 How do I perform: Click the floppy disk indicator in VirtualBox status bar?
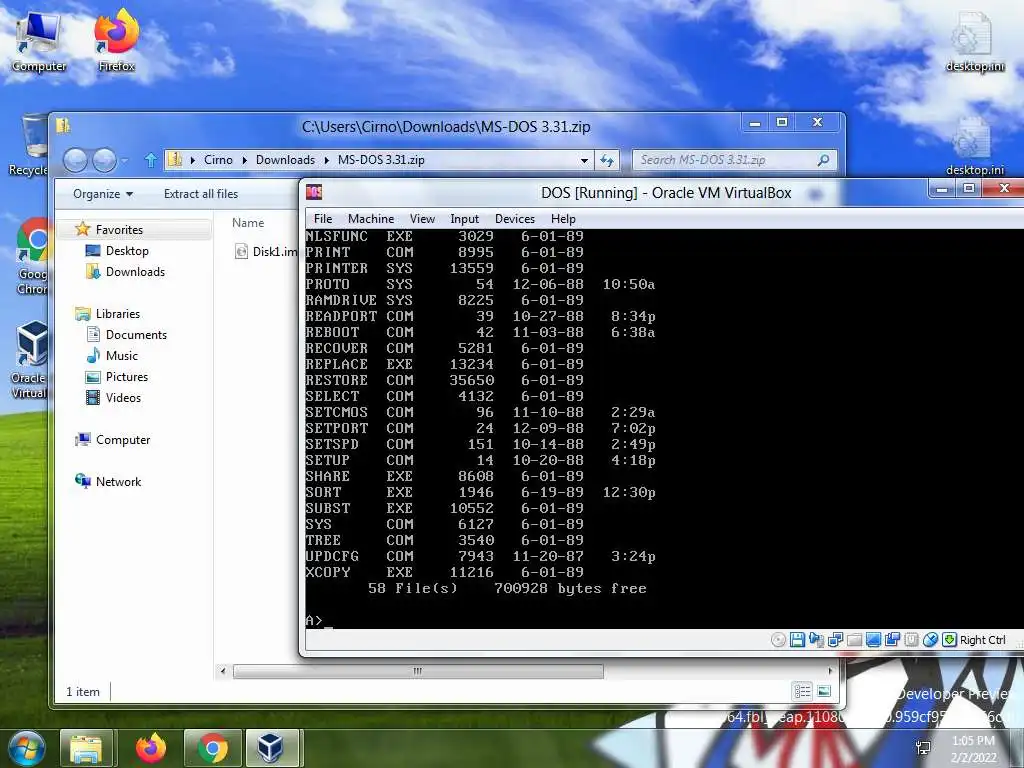[797, 640]
